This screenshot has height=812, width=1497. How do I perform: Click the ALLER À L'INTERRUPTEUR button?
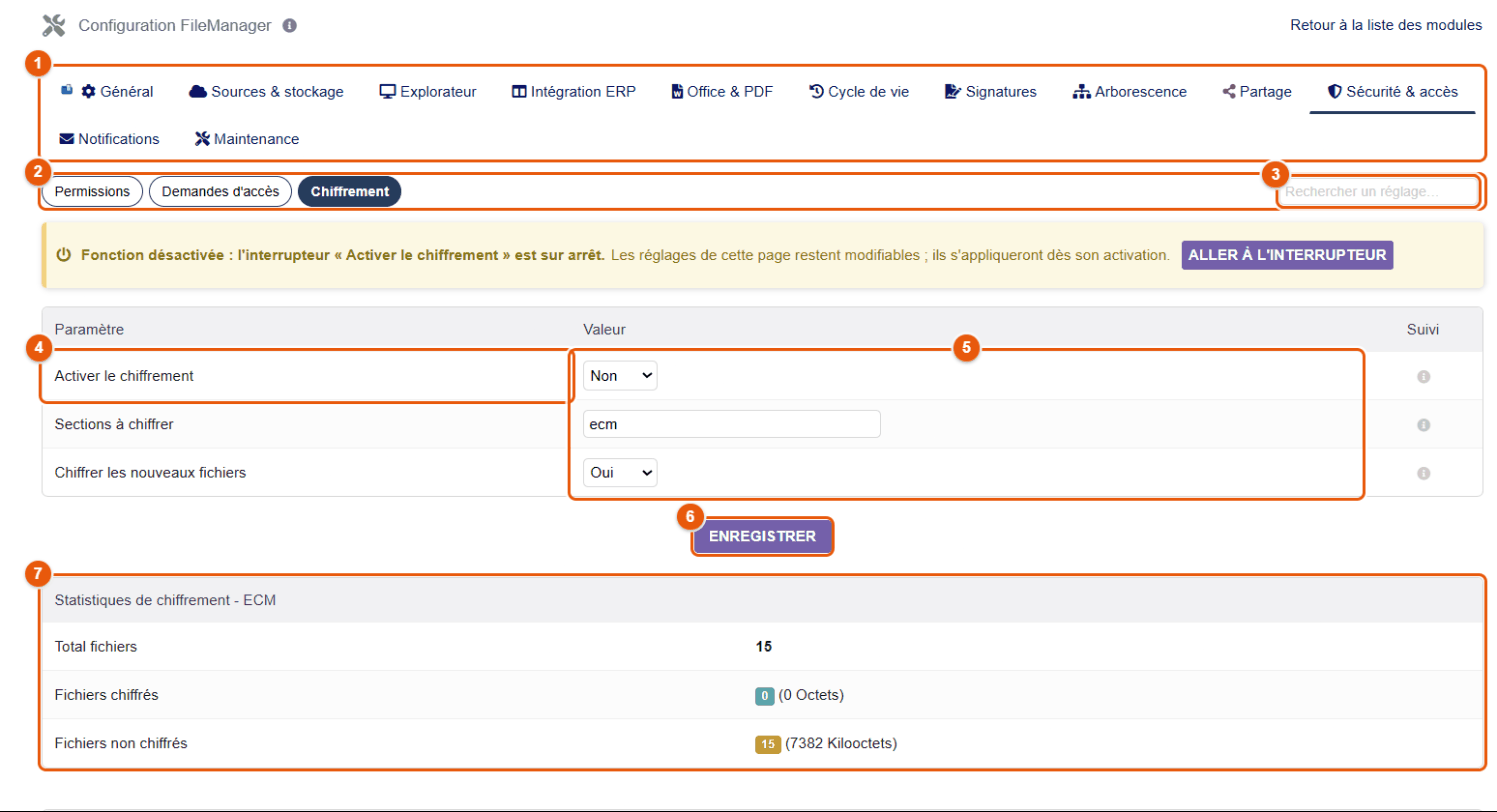[1287, 255]
